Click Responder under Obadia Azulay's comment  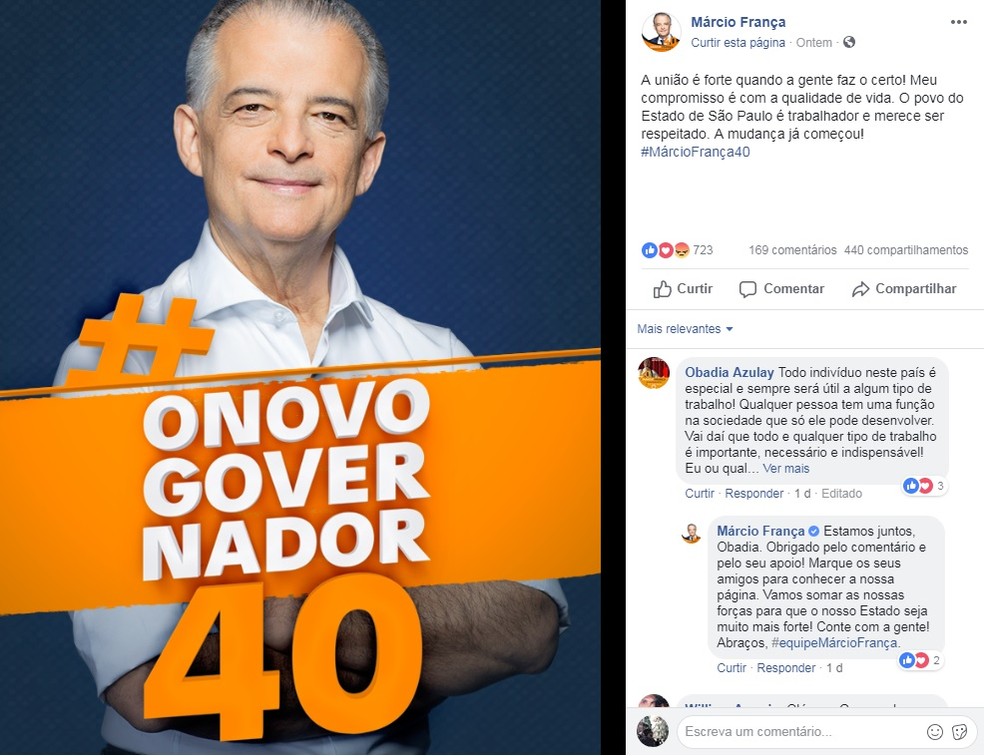click(754, 493)
